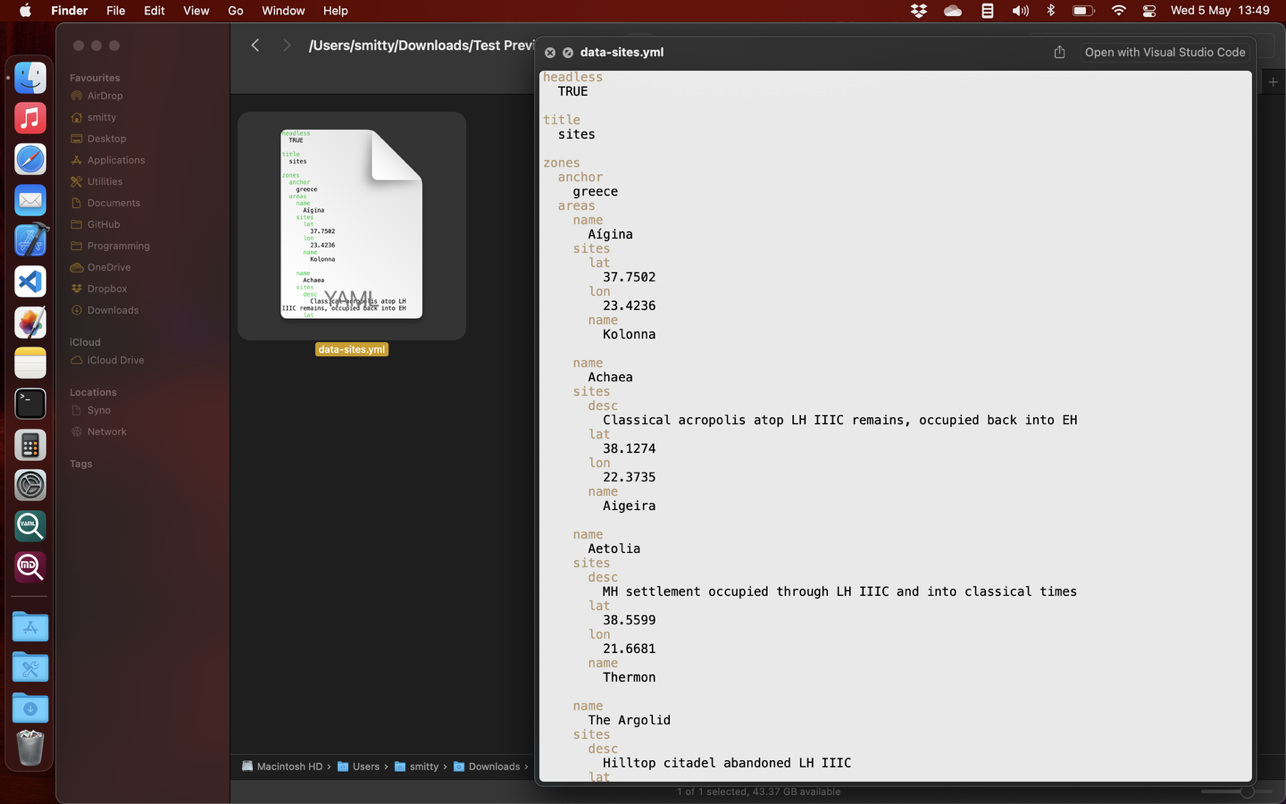Screen dimensions: 1286x804
Task: Open the Help menu
Action: (335, 11)
